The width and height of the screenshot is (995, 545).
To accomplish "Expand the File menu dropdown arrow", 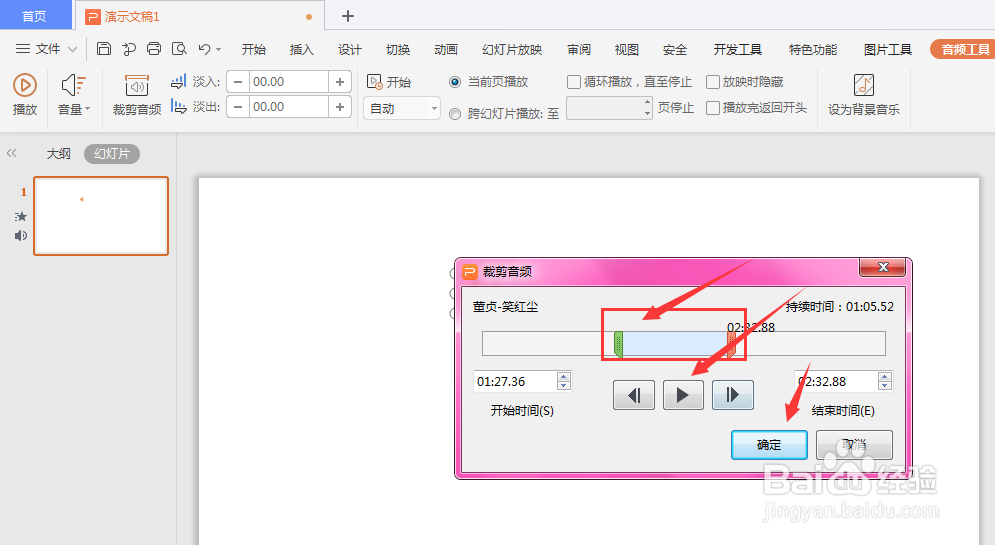I will (72, 49).
